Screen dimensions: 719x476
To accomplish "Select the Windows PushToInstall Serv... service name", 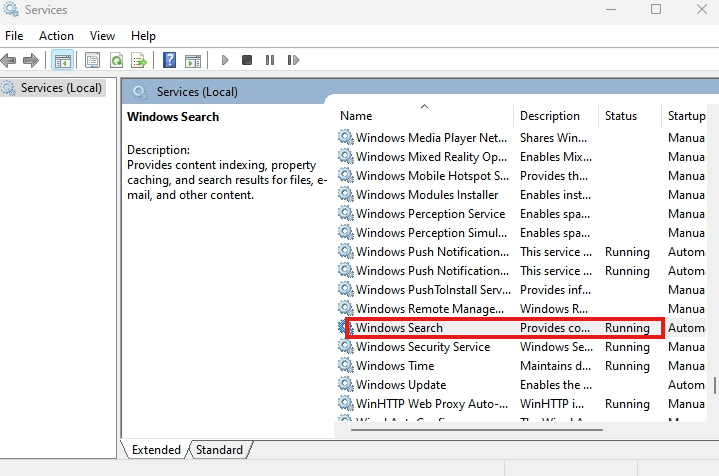I will click(433, 290).
